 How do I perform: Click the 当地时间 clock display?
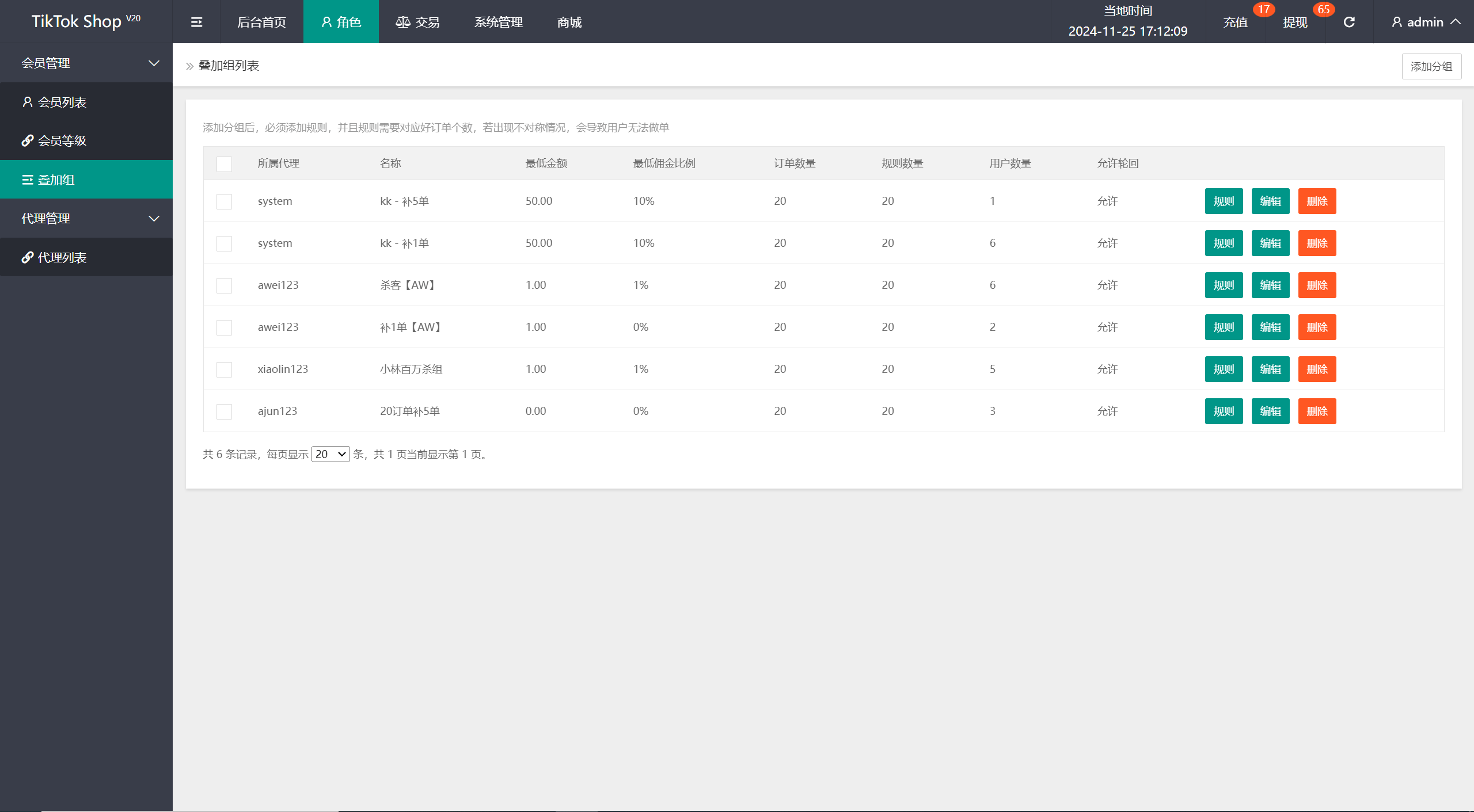pyautogui.click(x=1128, y=21)
